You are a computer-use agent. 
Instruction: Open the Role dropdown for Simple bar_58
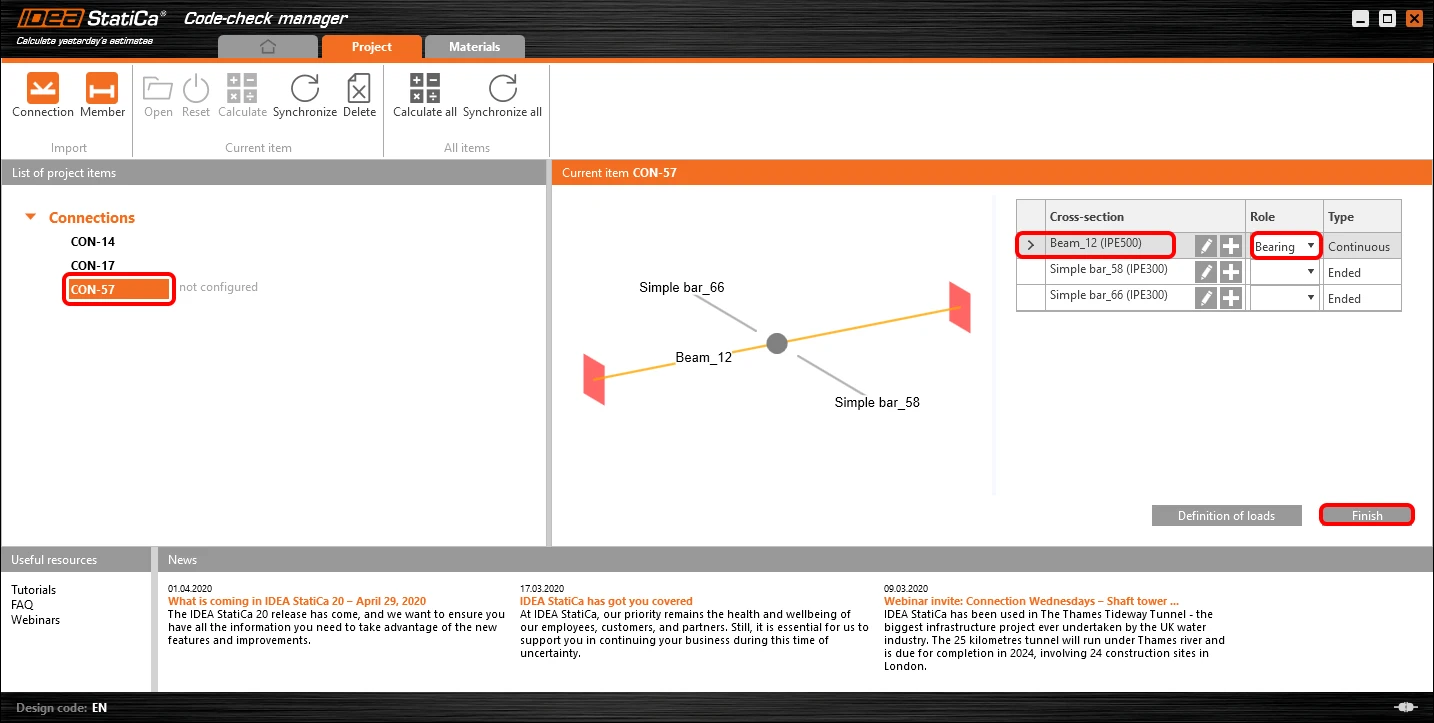tap(1285, 271)
